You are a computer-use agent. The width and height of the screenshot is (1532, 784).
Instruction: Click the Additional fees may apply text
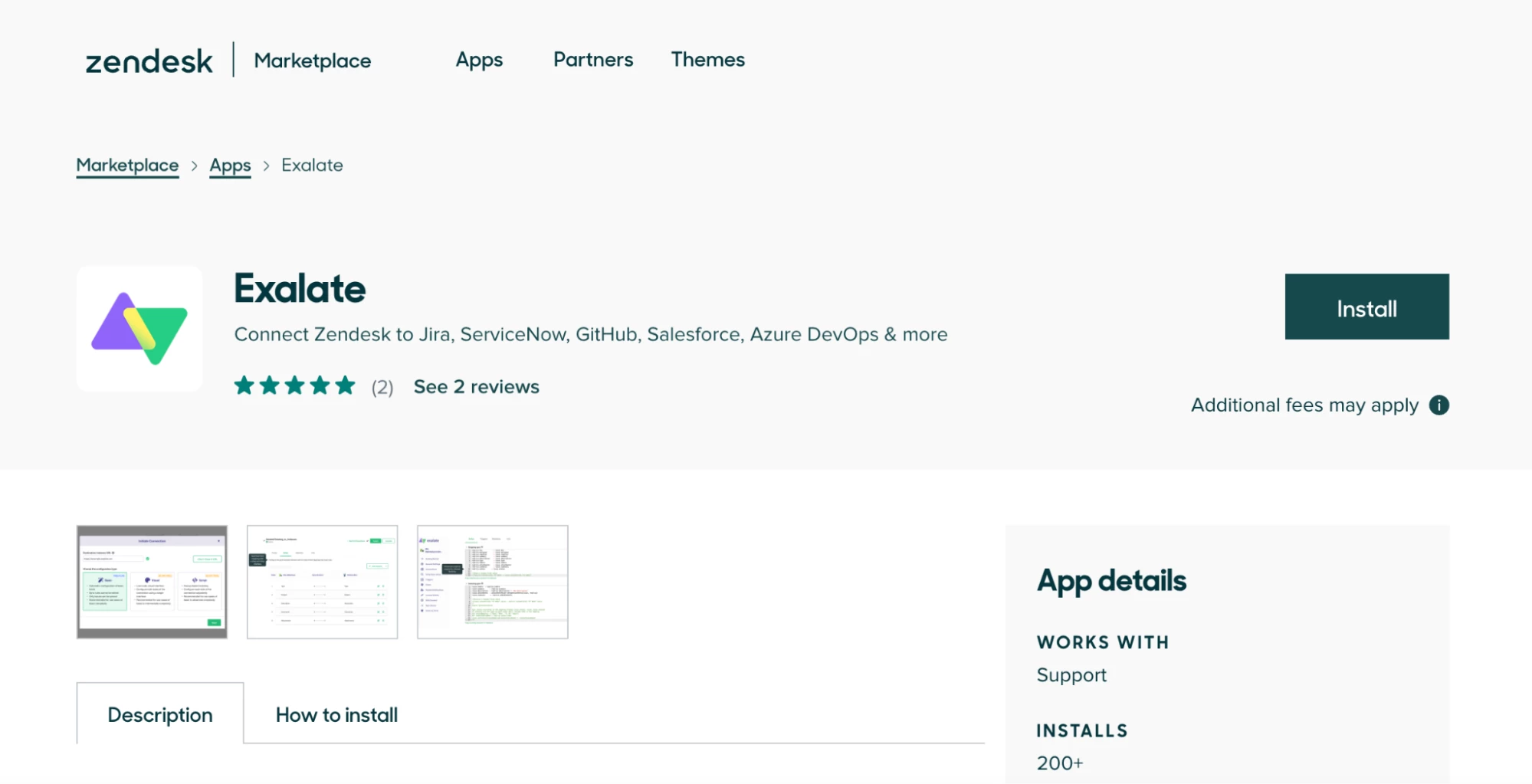(1304, 405)
